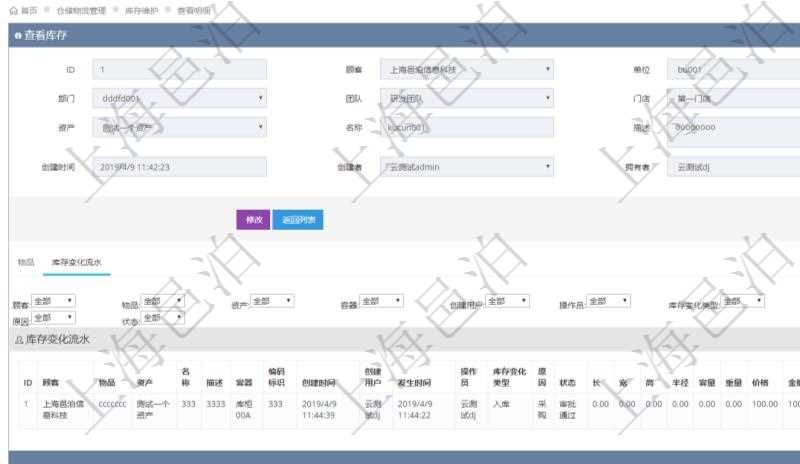Open the 状态 filter dropdown
The width and height of the screenshot is (800, 464).
pos(162,318)
